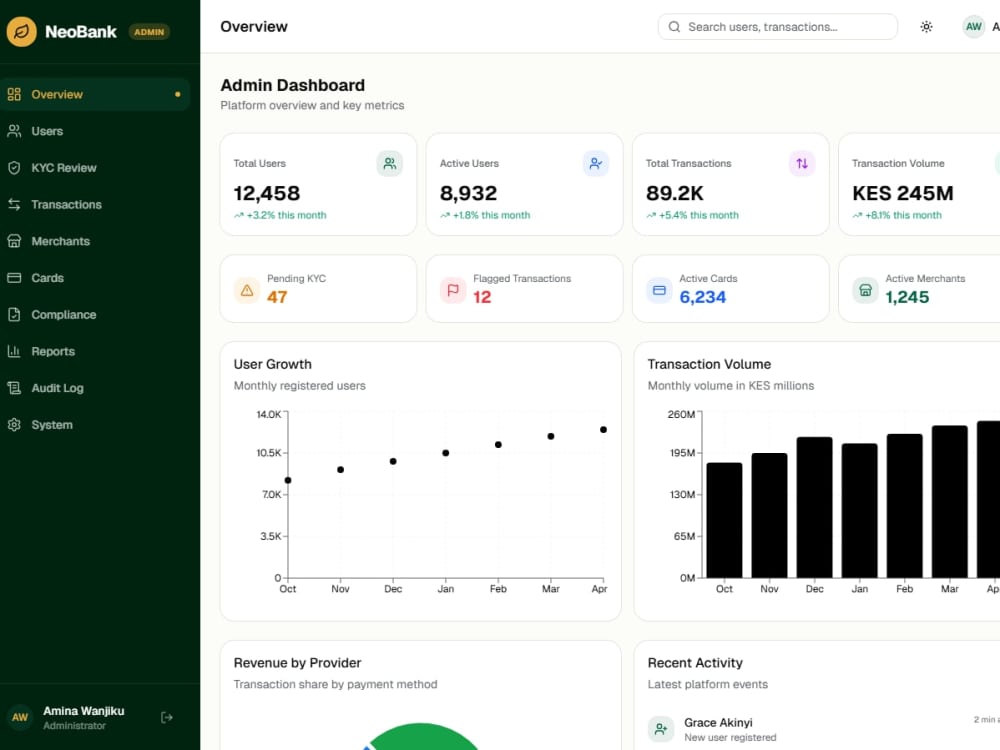This screenshot has width=1000, height=750.
Task: Click the System gear icon in sidebar
Action: click(14, 424)
